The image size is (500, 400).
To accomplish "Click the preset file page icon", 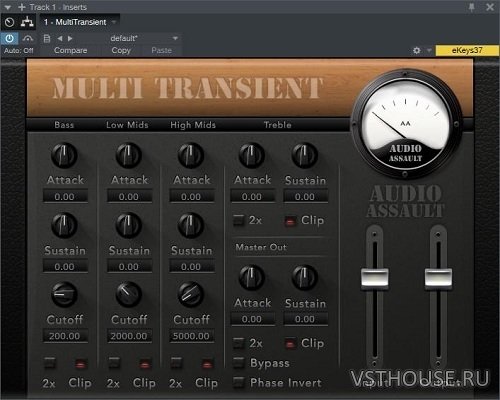I will pyautogui.click(x=47, y=39).
